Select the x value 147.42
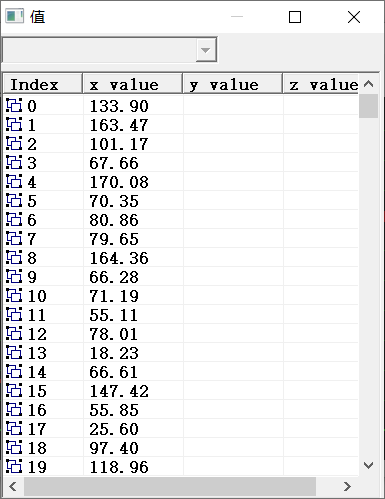This screenshot has height=499, width=385. 119,391
